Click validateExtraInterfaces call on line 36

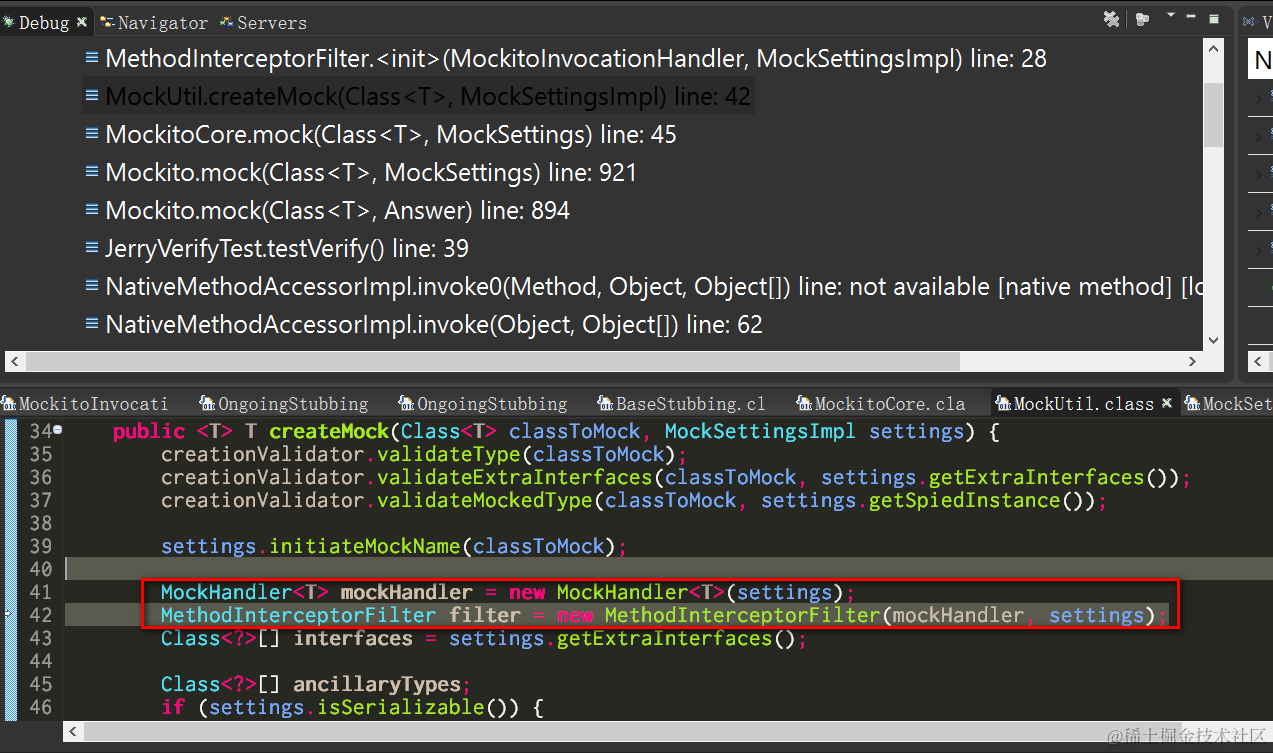515,478
